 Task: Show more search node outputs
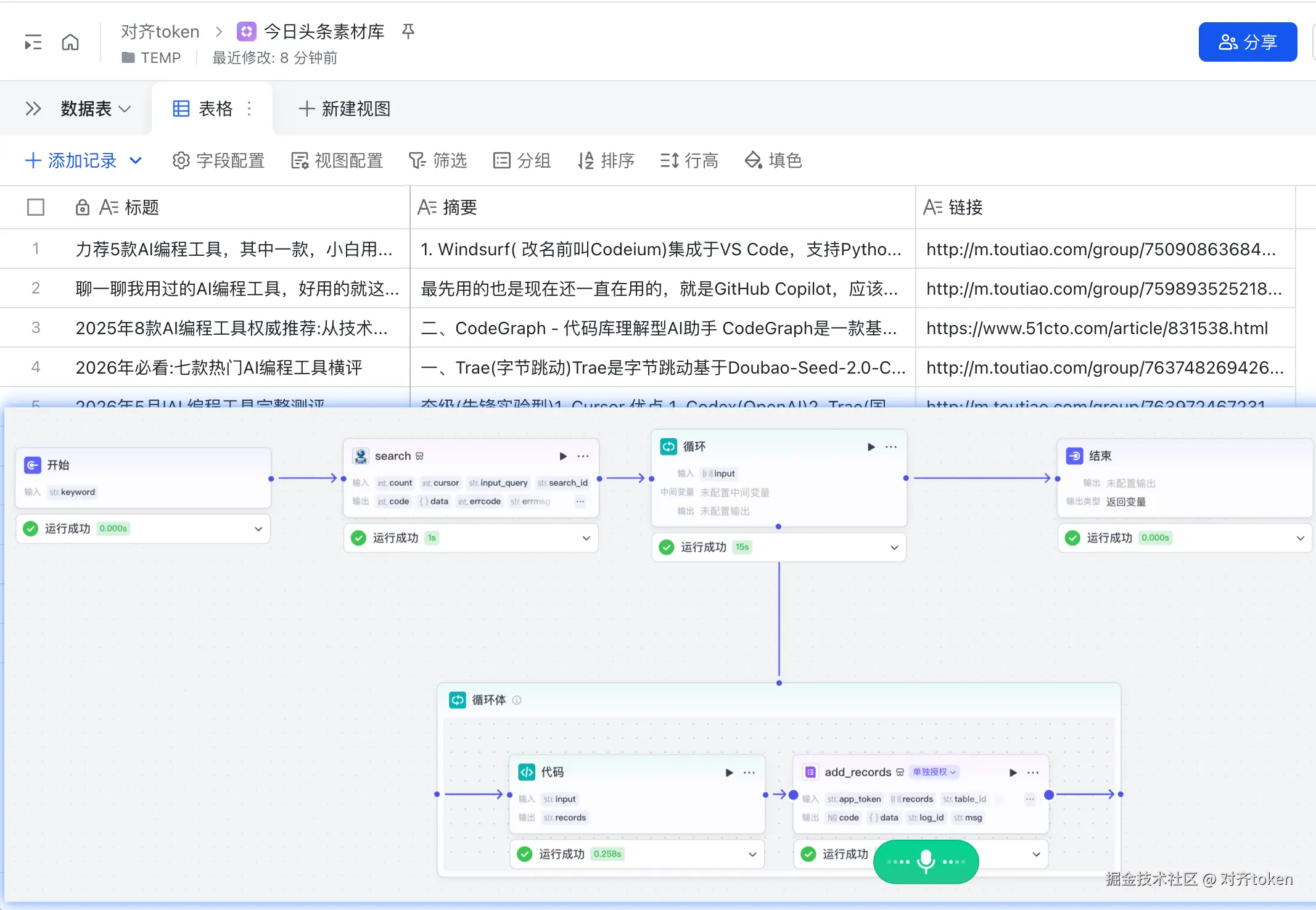(580, 502)
